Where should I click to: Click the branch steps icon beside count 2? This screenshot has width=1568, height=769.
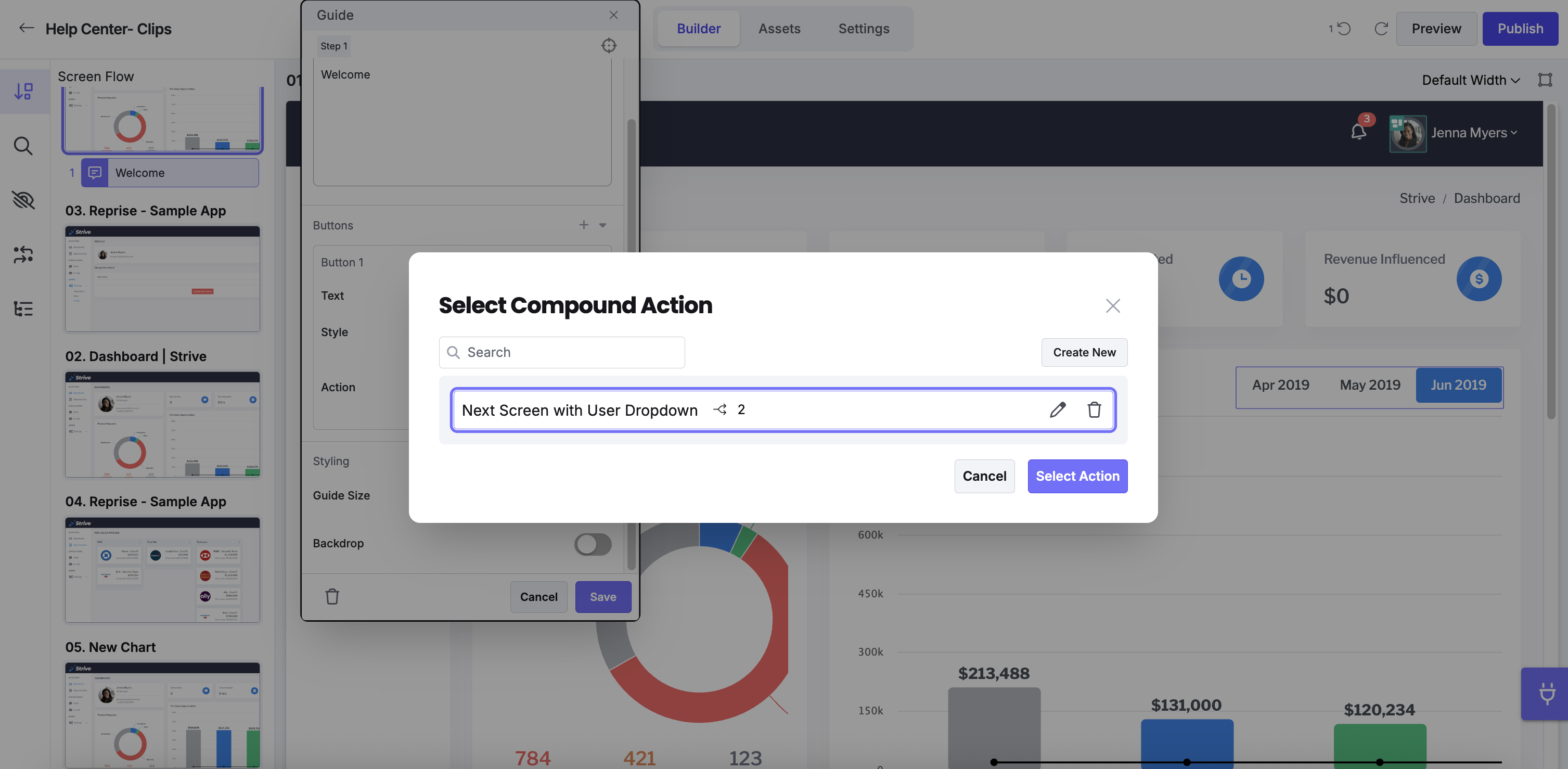720,410
